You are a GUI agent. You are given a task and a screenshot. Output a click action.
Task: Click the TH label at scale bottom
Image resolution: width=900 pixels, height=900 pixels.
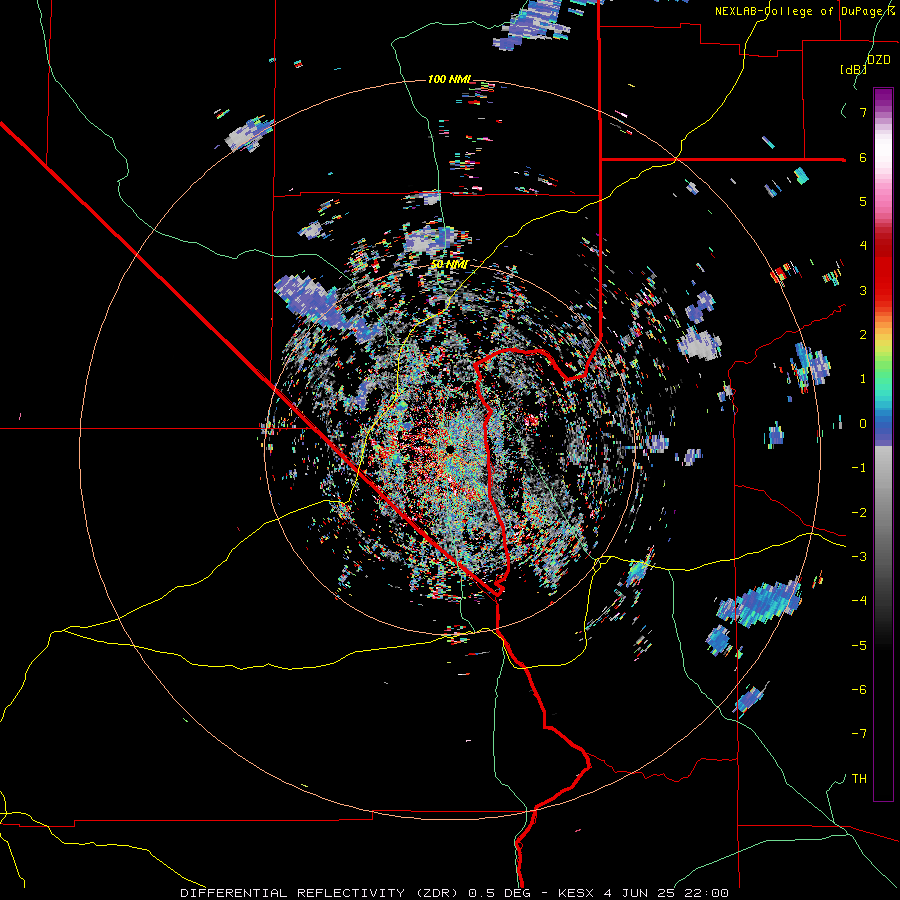click(x=859, y=779)
